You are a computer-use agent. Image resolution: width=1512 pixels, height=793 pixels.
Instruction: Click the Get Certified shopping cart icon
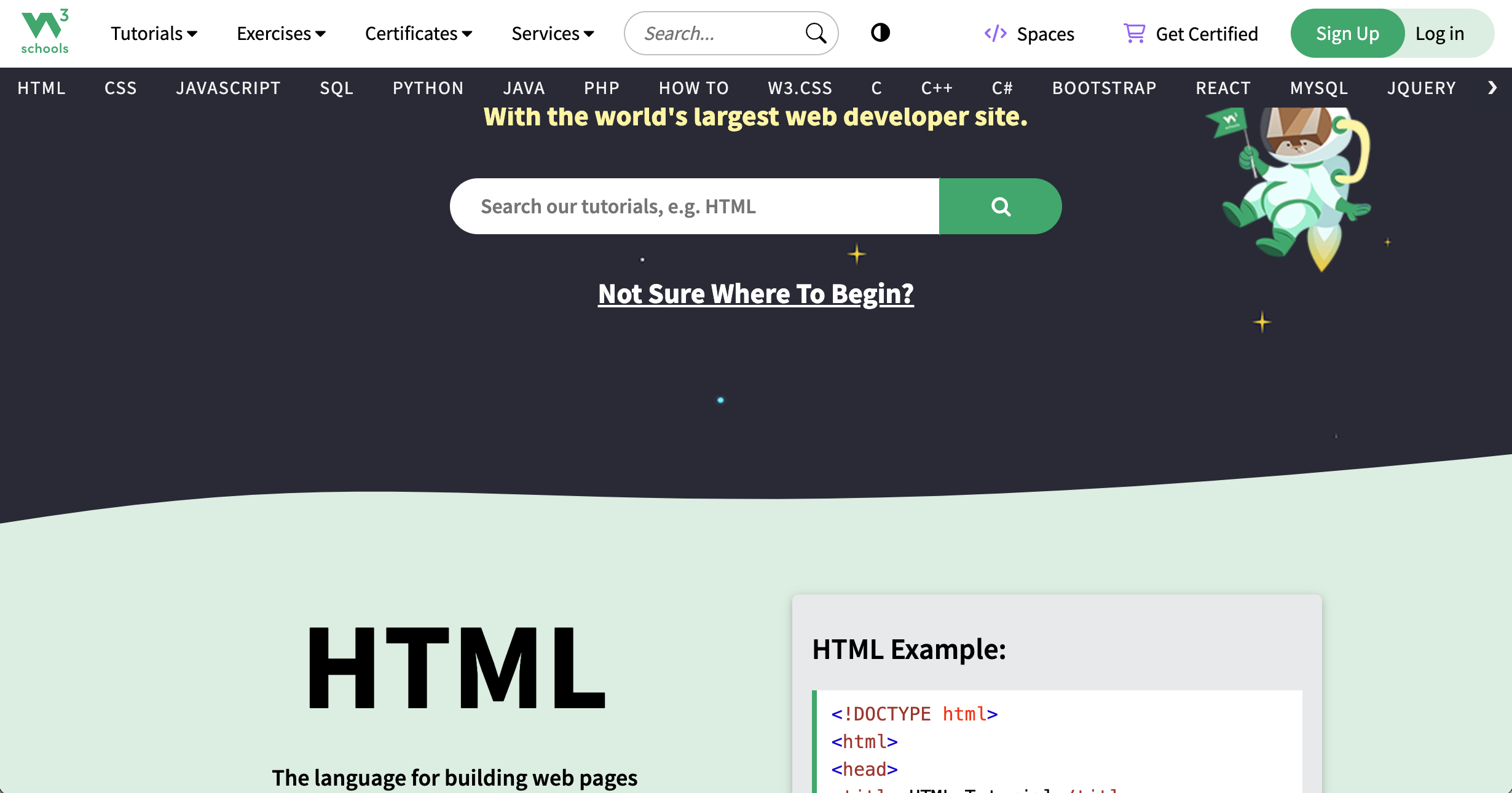[x=1134, y=33]
